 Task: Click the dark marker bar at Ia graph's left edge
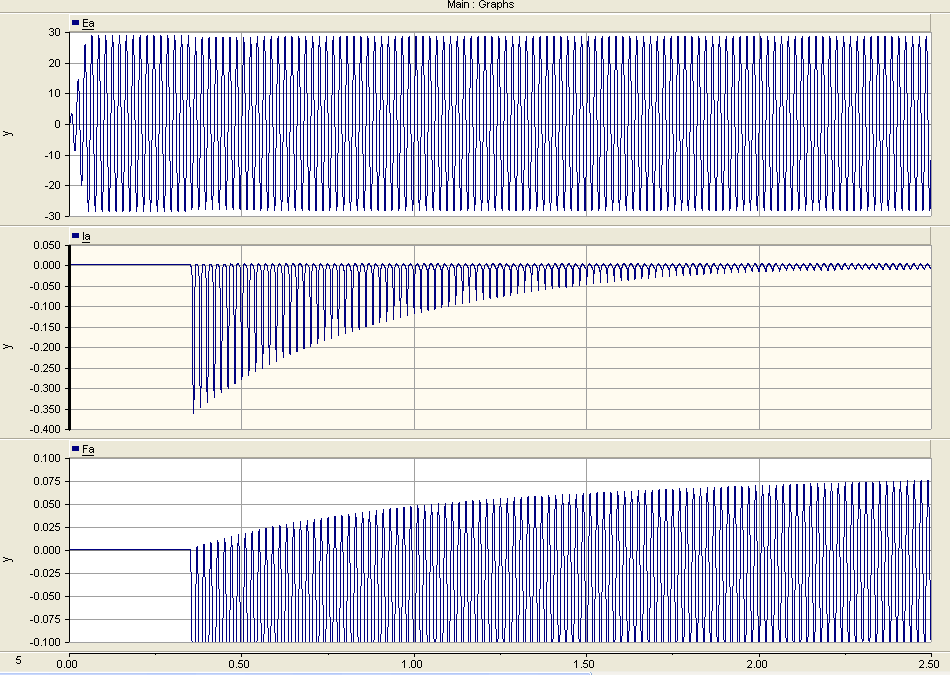70,338
